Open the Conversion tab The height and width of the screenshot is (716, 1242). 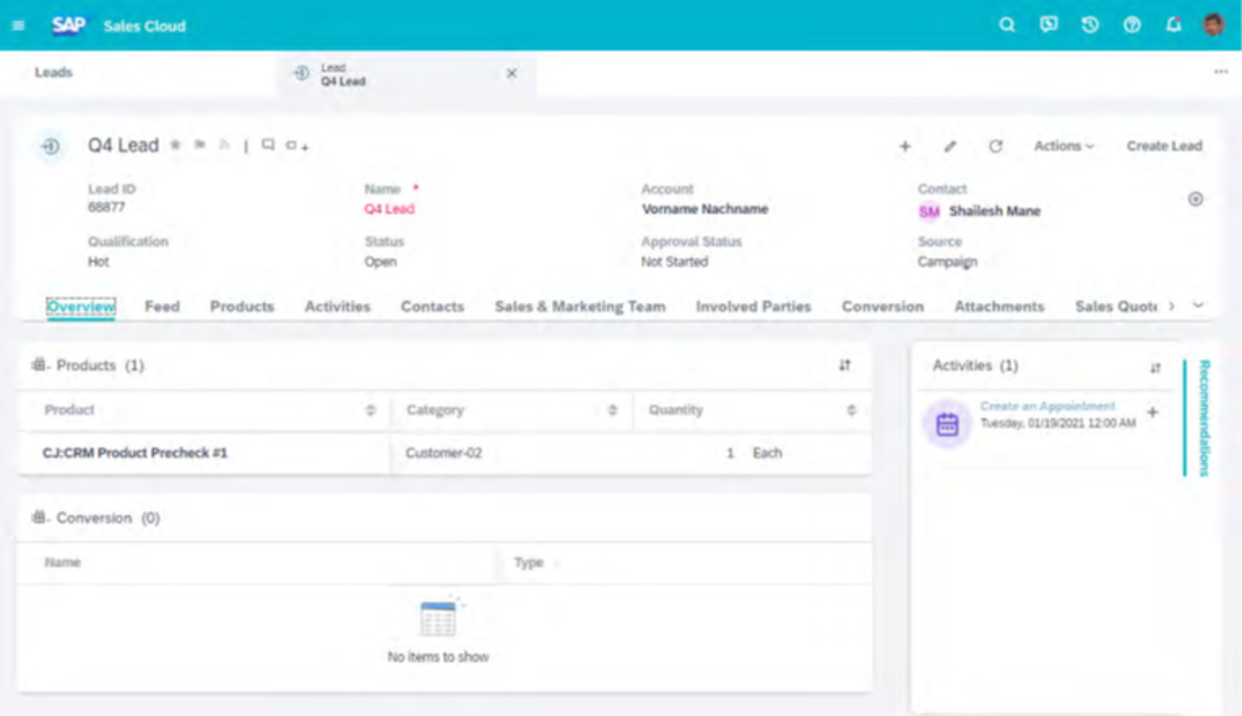click(883, 307)
